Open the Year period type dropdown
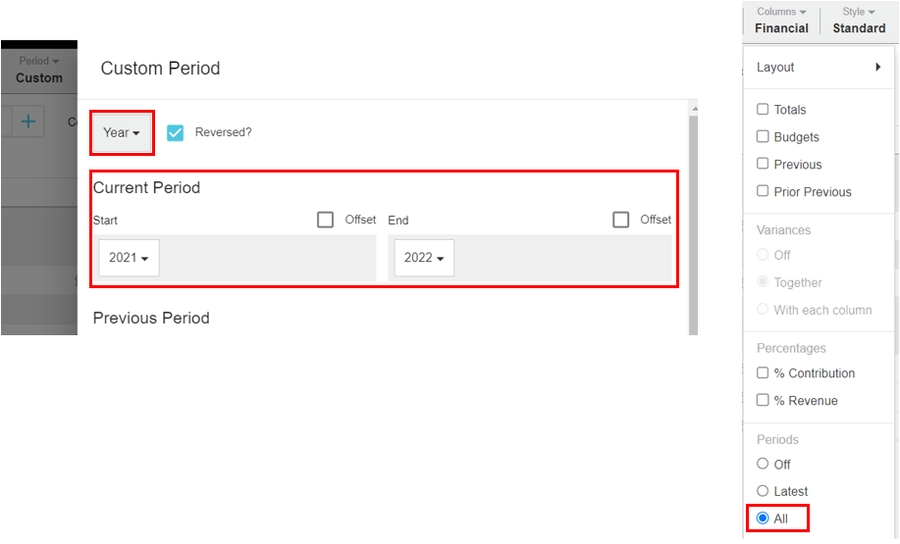900x544 pixels. click(121, 132)
